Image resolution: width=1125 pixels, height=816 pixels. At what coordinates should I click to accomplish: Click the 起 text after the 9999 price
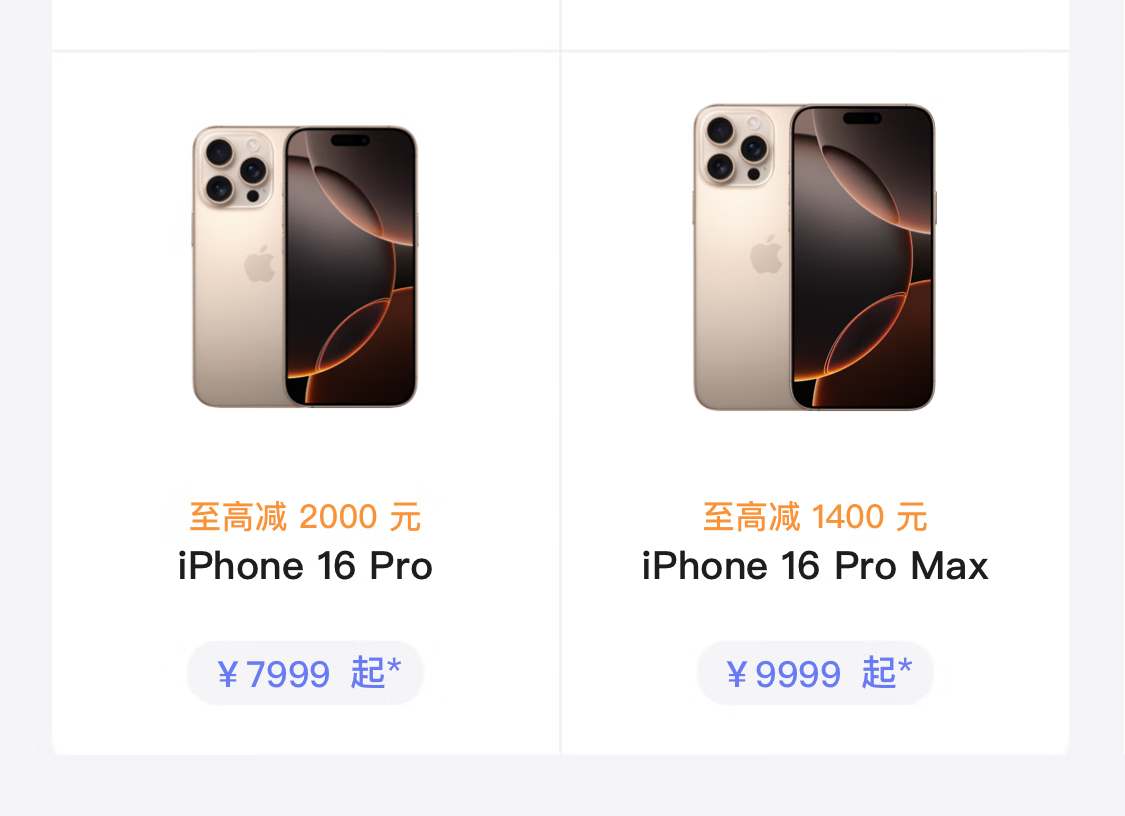(879, 673)
